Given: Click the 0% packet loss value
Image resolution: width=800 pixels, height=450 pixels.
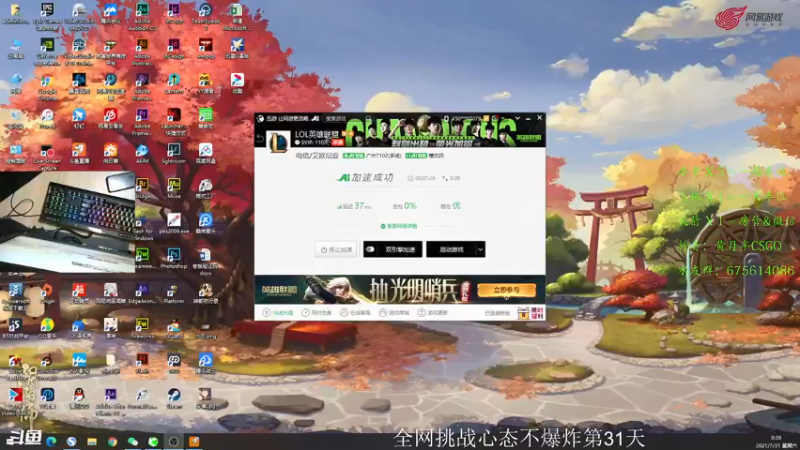Looking at the screenshot, I should pyautogui.click(x=410, y=206).
